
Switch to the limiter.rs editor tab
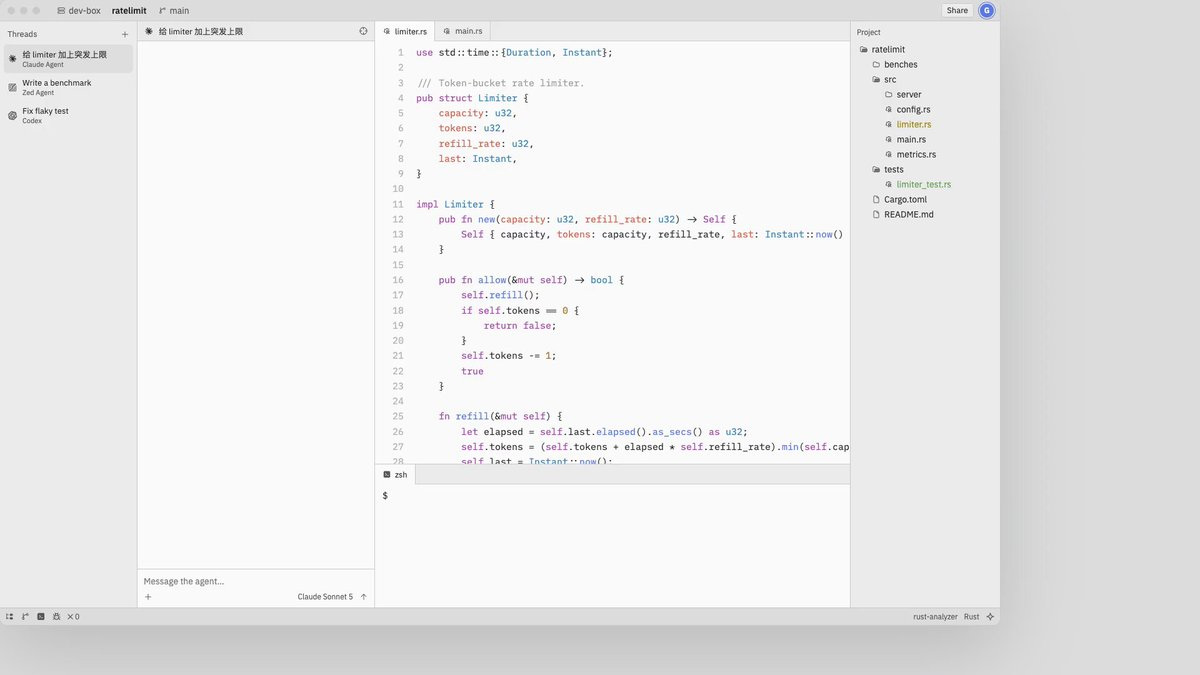[x=405, y=31]
